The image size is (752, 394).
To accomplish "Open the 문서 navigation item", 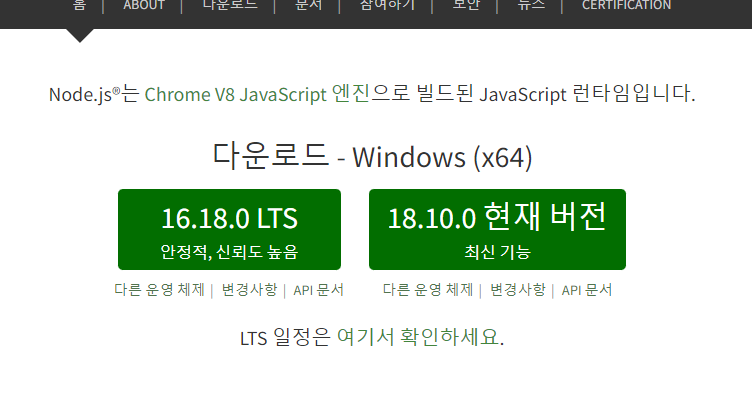I will (x=308, y=5).
